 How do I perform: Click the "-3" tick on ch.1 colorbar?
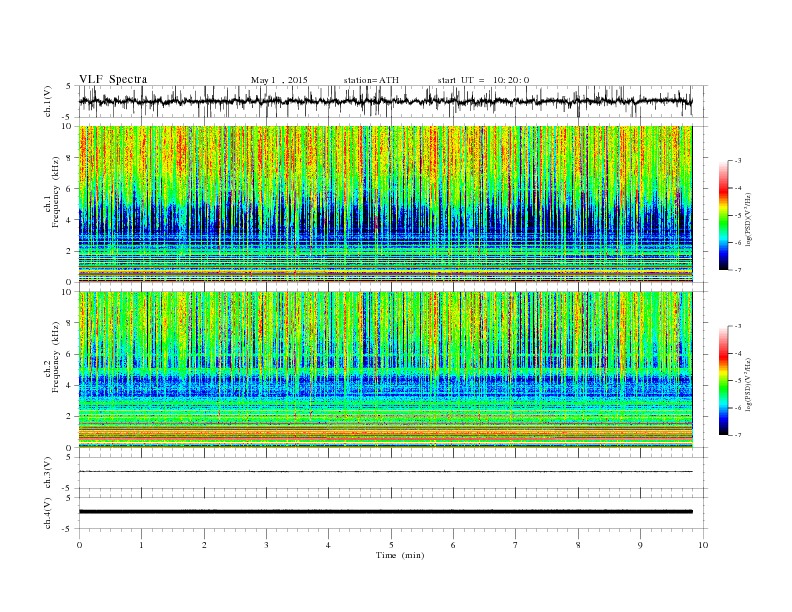point(738,161)
